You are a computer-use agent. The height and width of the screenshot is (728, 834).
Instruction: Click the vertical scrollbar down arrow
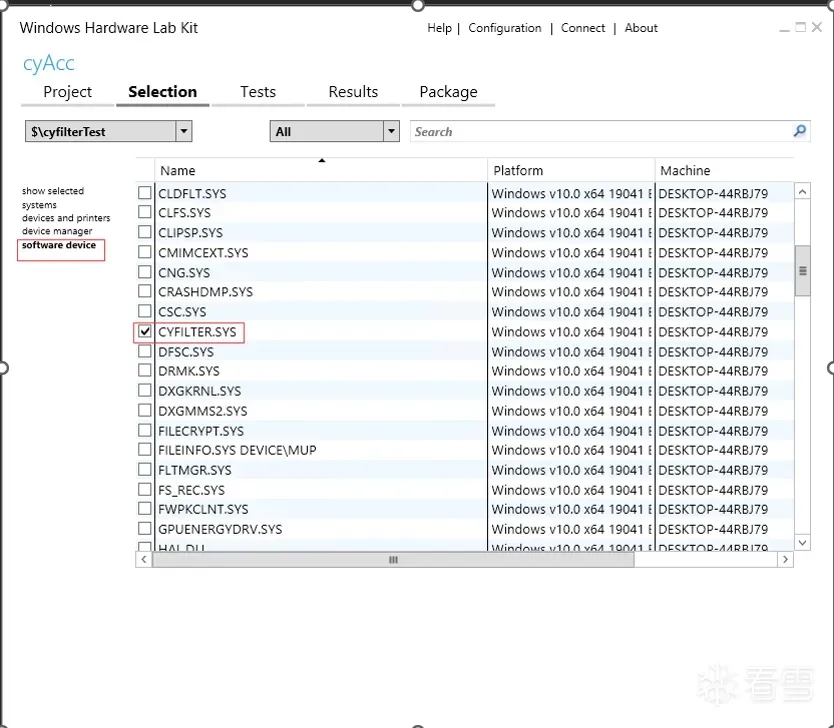tap(802, 542)
